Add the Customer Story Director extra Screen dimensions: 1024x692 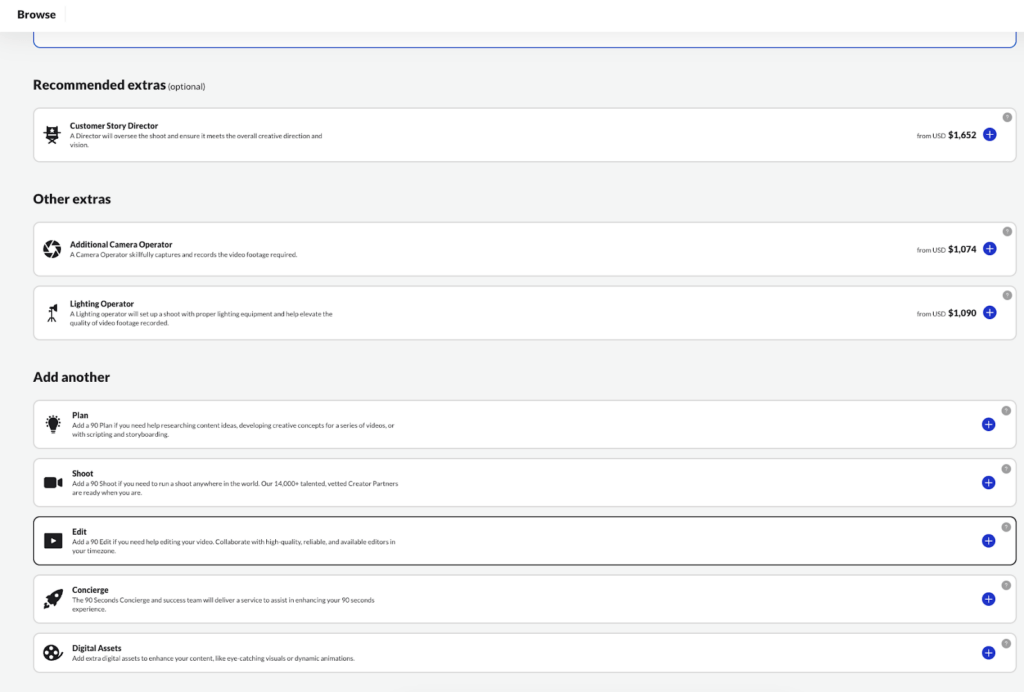989,135
